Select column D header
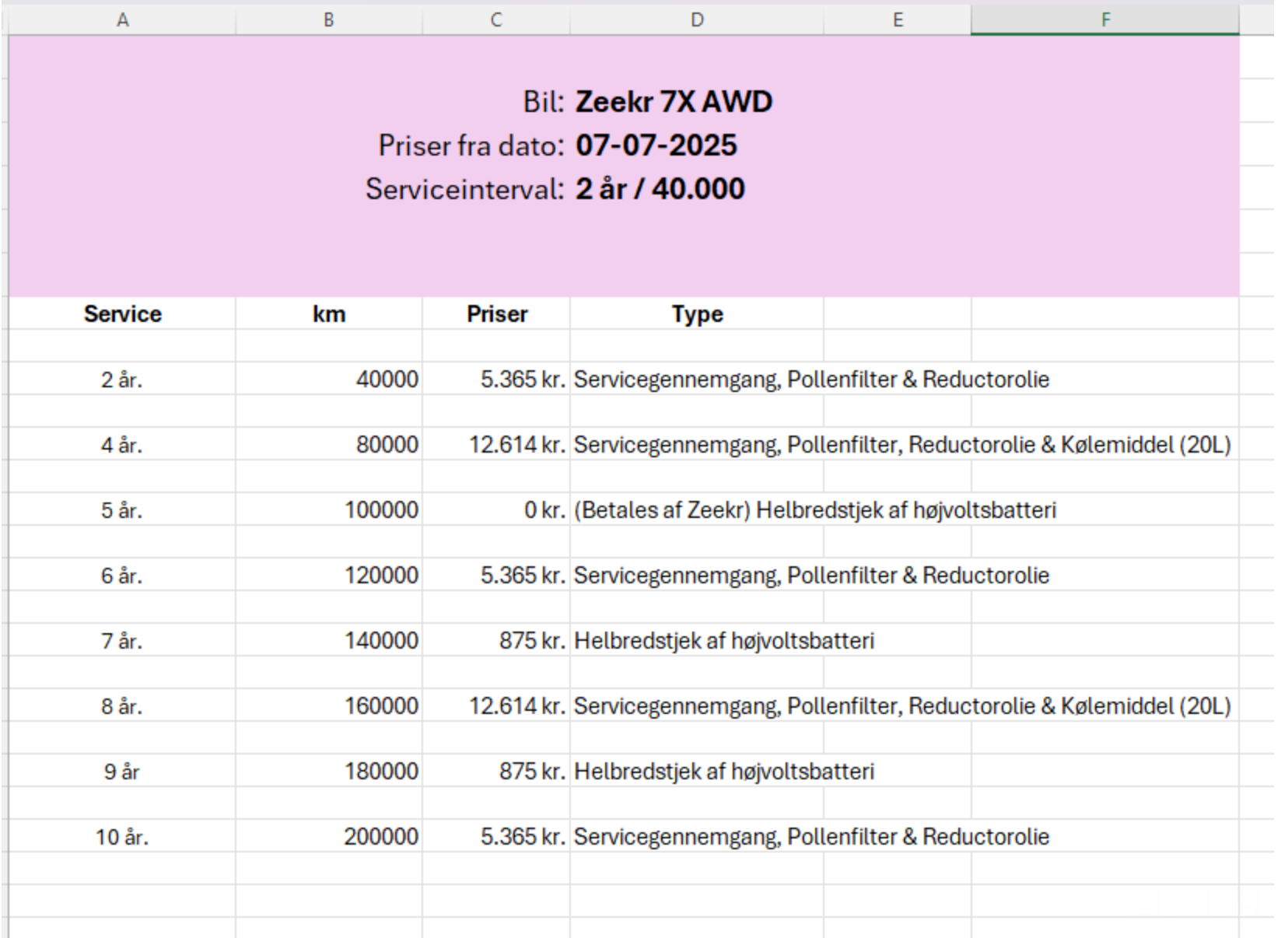The width and height of the screenshot is (1288, 938). 695,17
